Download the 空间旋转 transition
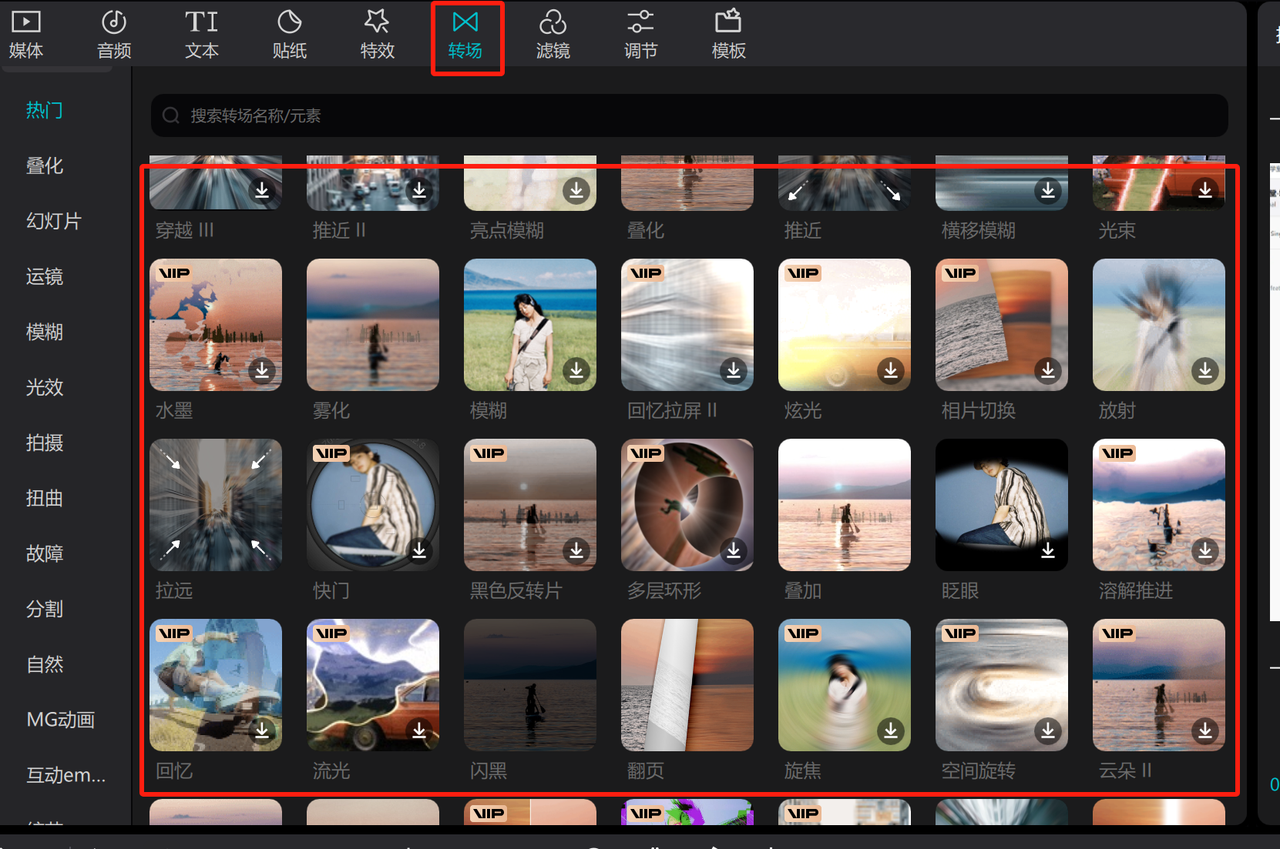 (1048, 731)
